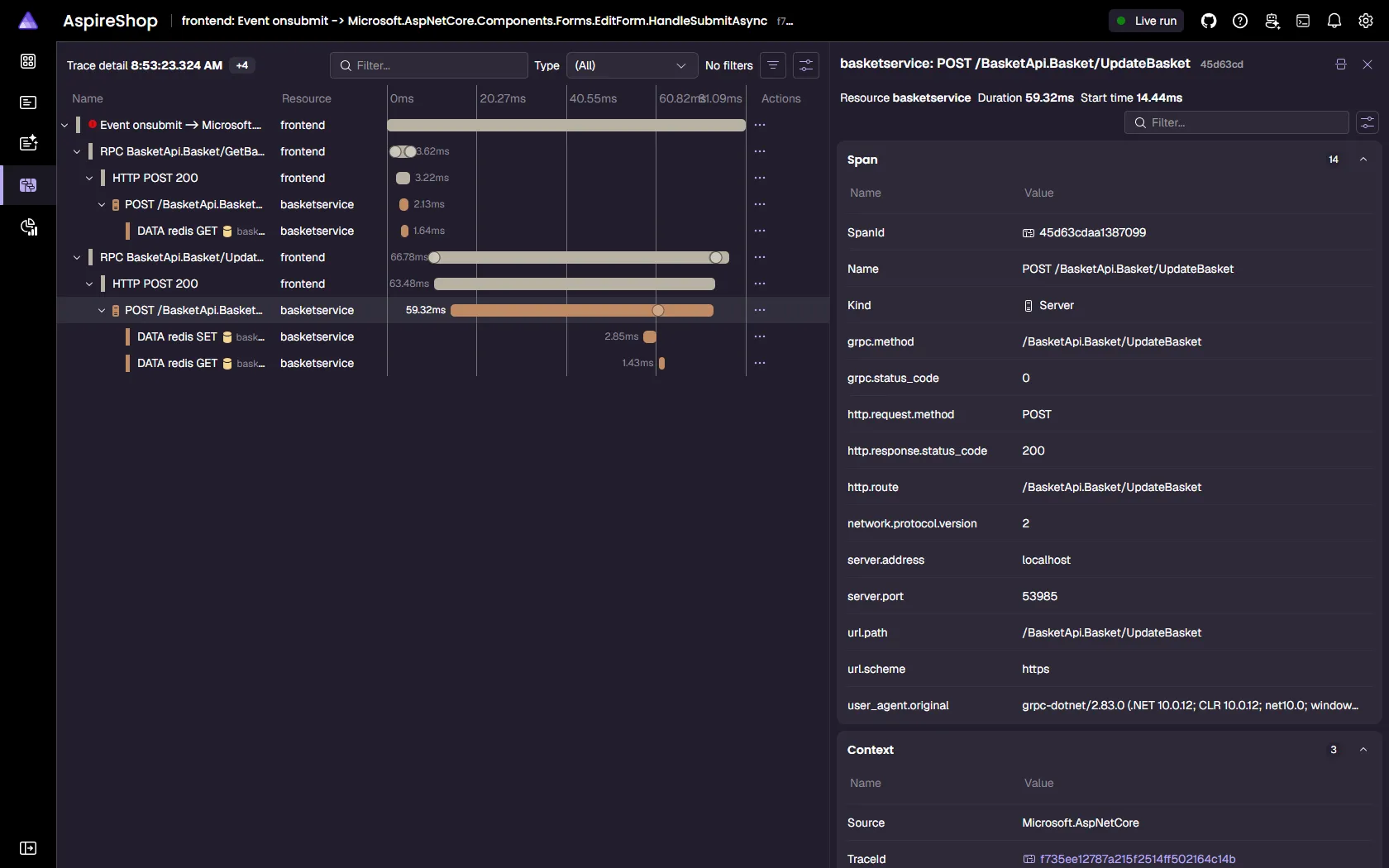
Task: Collapse the Event onsubmit root span
Action: click(x=64, y=125)
